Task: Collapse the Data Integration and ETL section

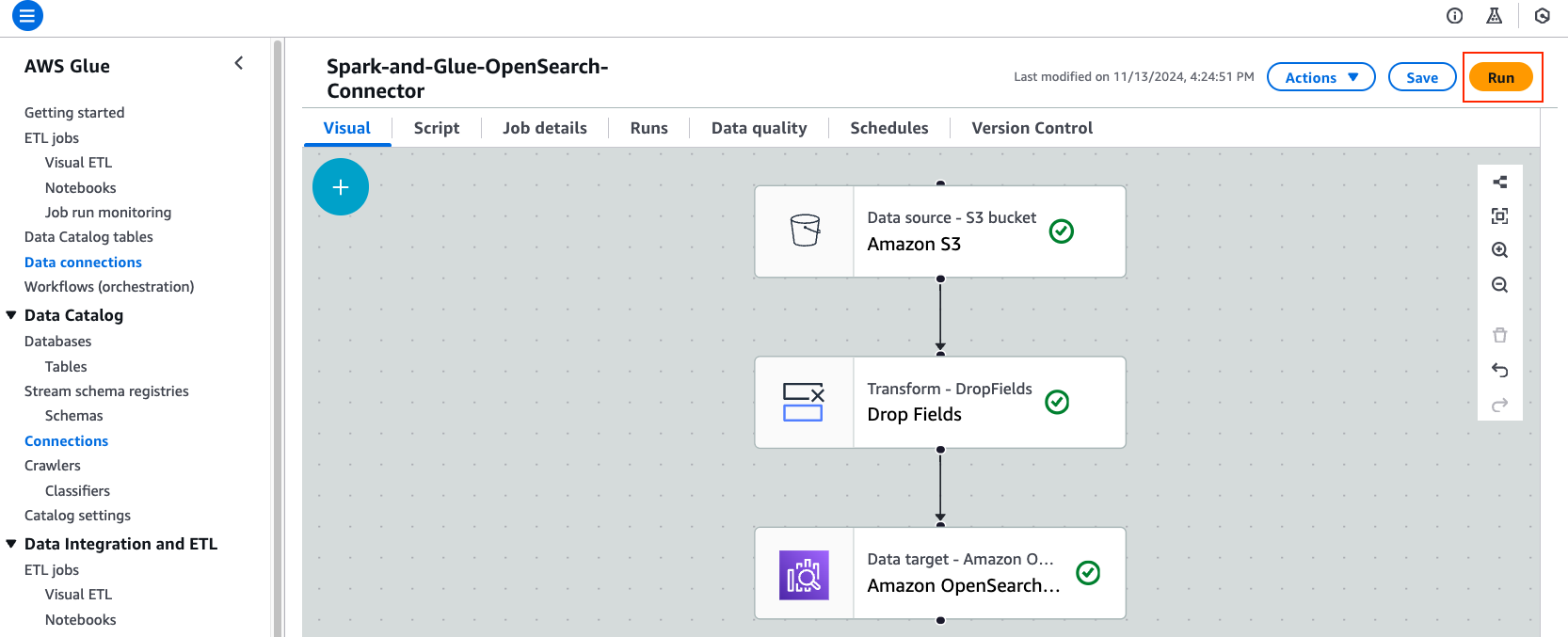Action: 11,544
